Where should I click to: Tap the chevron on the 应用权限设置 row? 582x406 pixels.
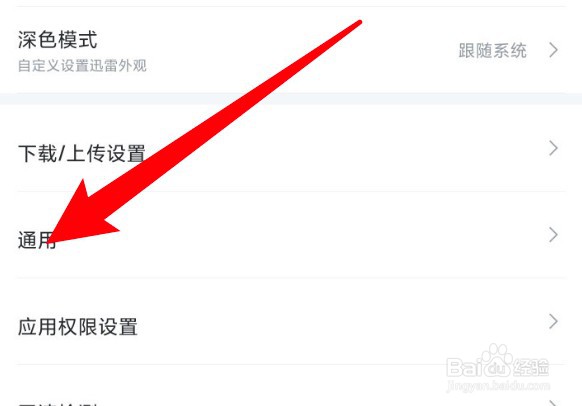tap(553, 321)
